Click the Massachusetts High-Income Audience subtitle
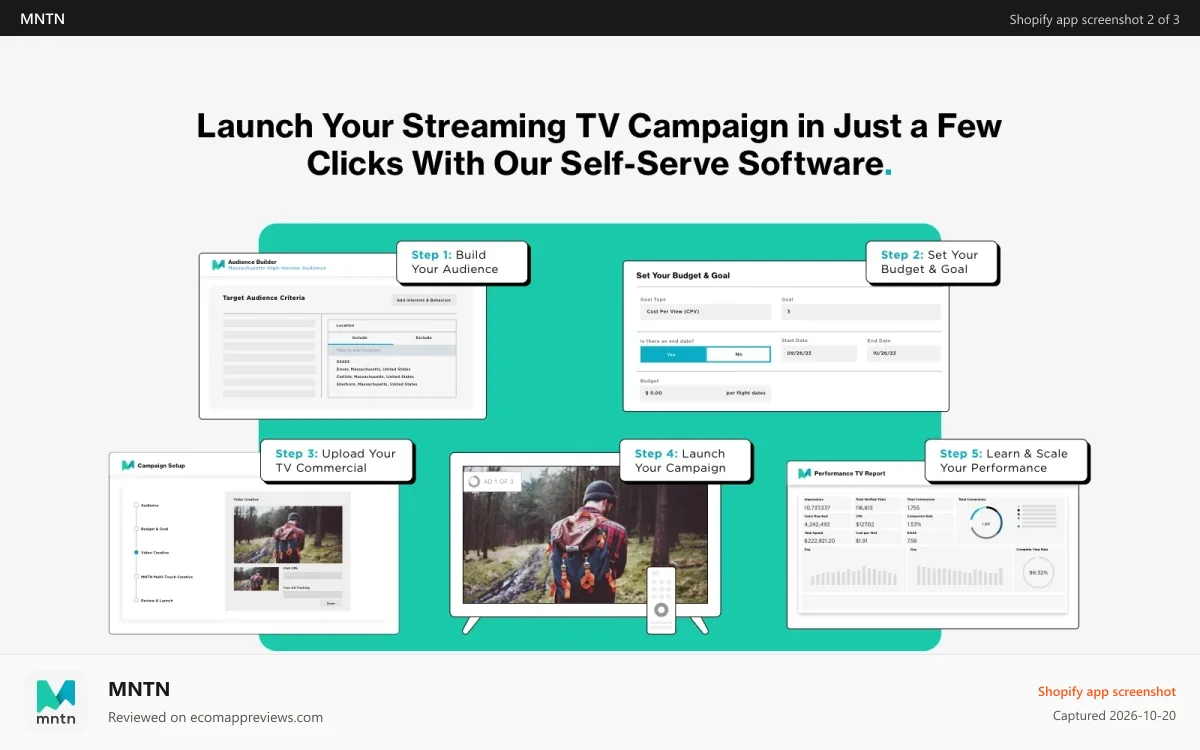1200x750 pixels. point(277,268)
